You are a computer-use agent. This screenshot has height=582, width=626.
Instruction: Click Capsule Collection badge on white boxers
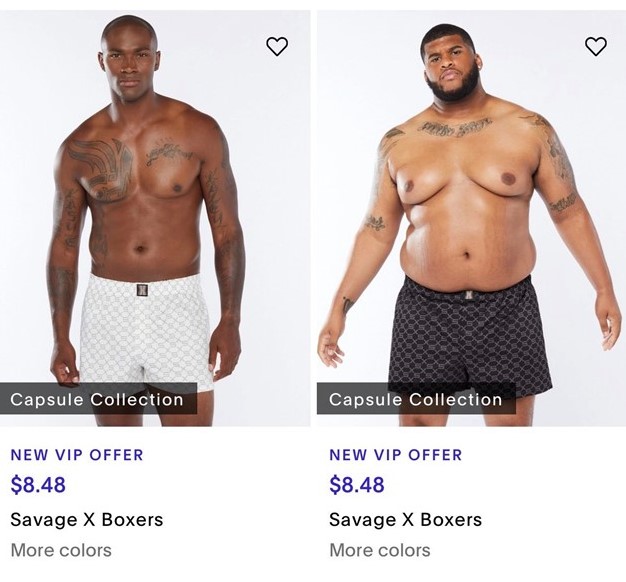[x=98, y=399]
